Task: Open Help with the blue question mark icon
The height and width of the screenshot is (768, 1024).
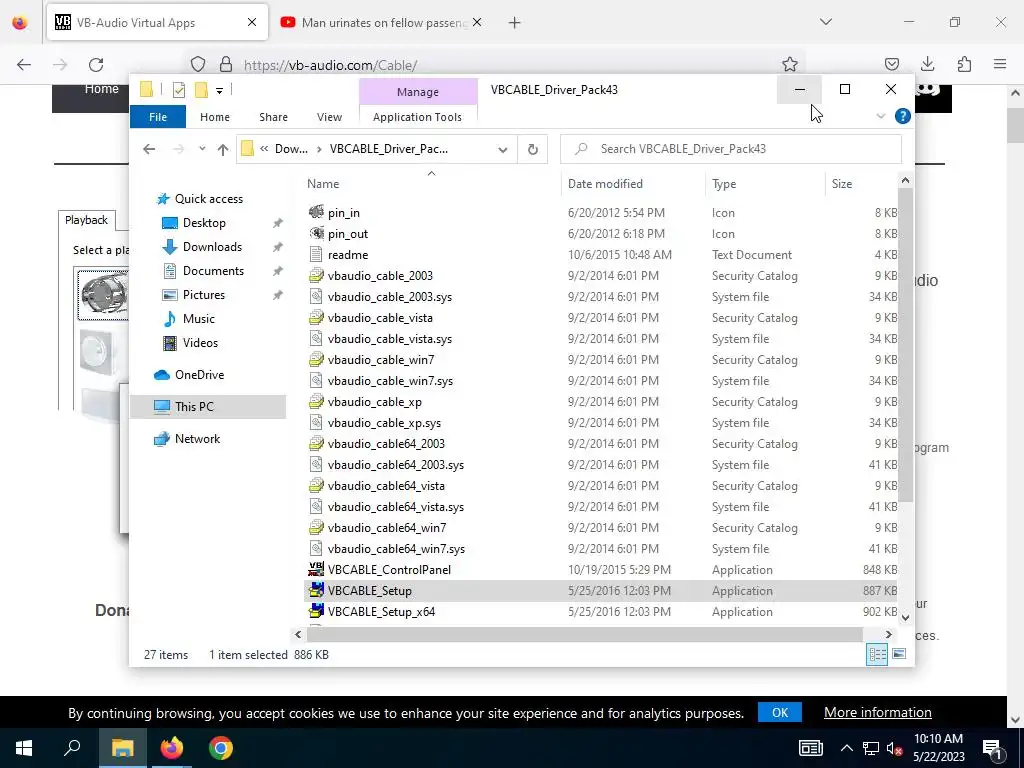Action: point(903,116)
